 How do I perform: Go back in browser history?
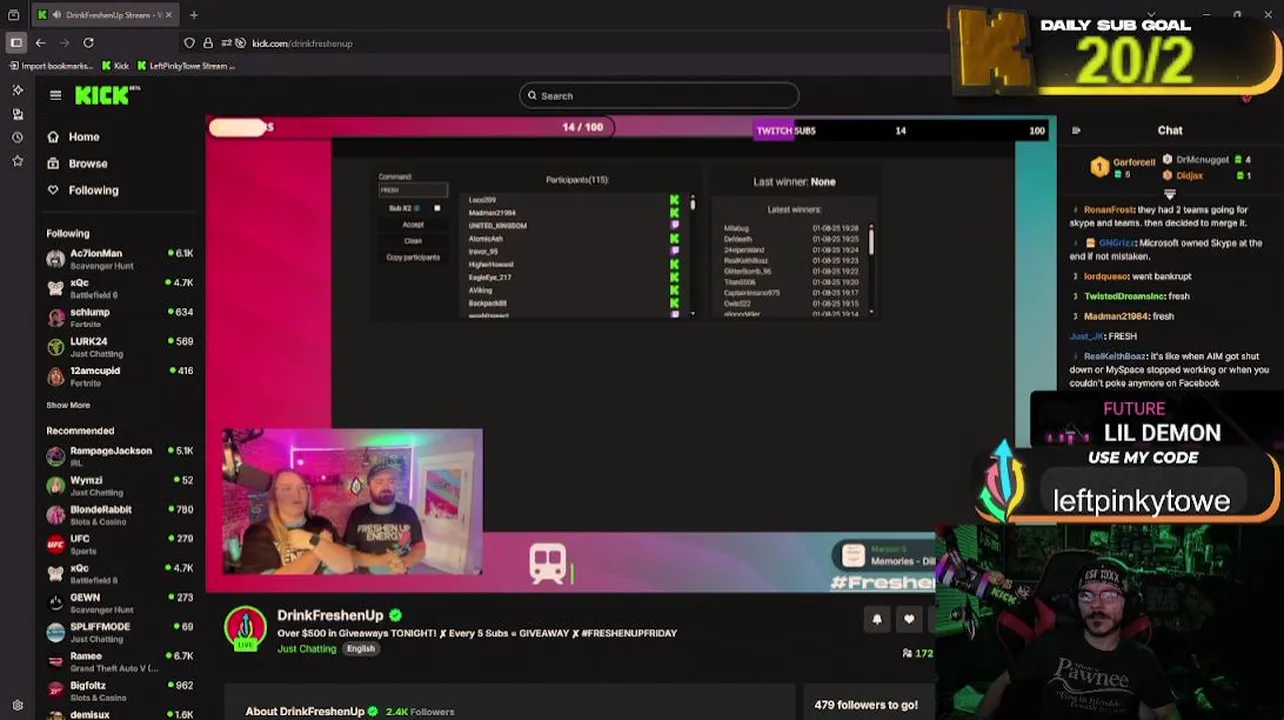(x=40, y=43)
